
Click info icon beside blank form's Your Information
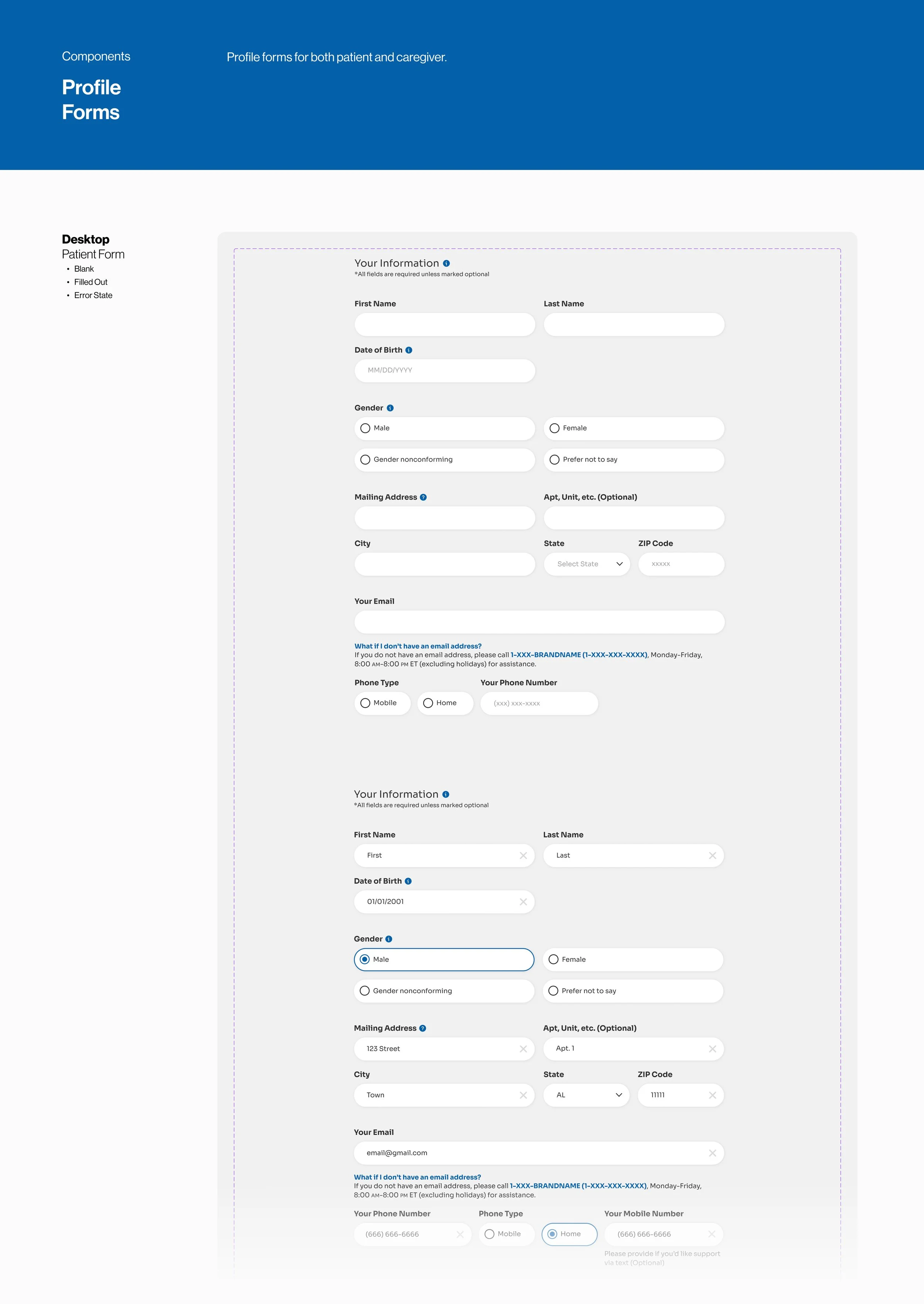coord(446,264)
